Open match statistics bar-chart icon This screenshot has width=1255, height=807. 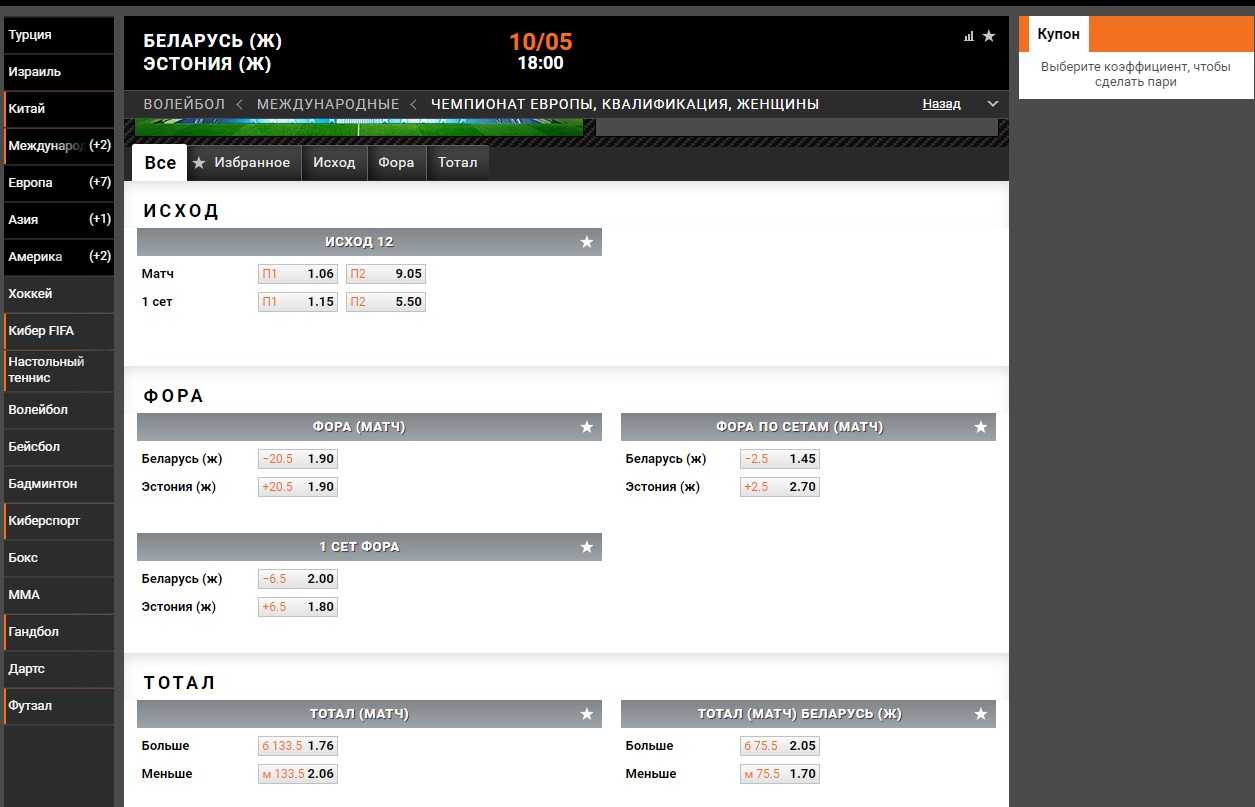point(968,36)
